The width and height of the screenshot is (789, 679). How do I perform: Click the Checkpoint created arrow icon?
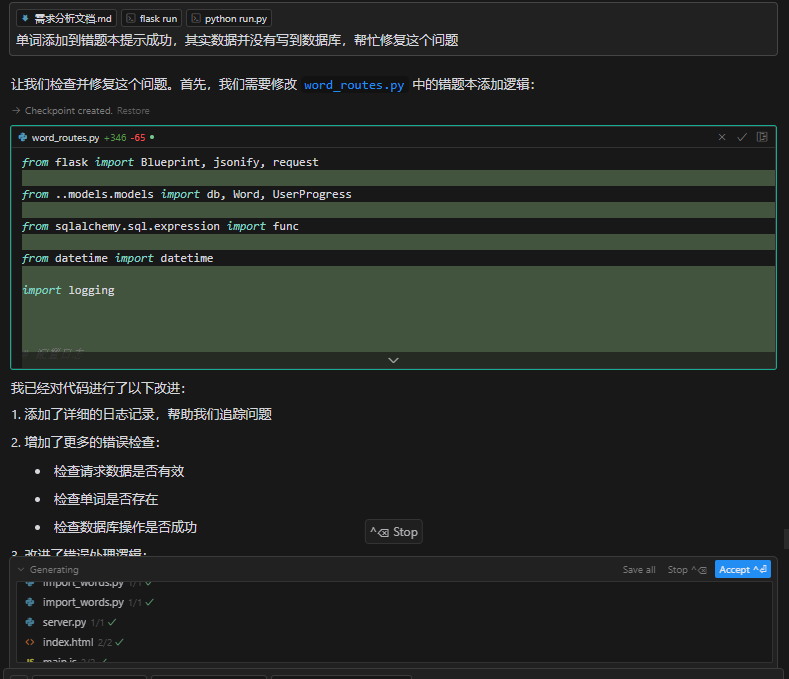(x=16, y=110)
